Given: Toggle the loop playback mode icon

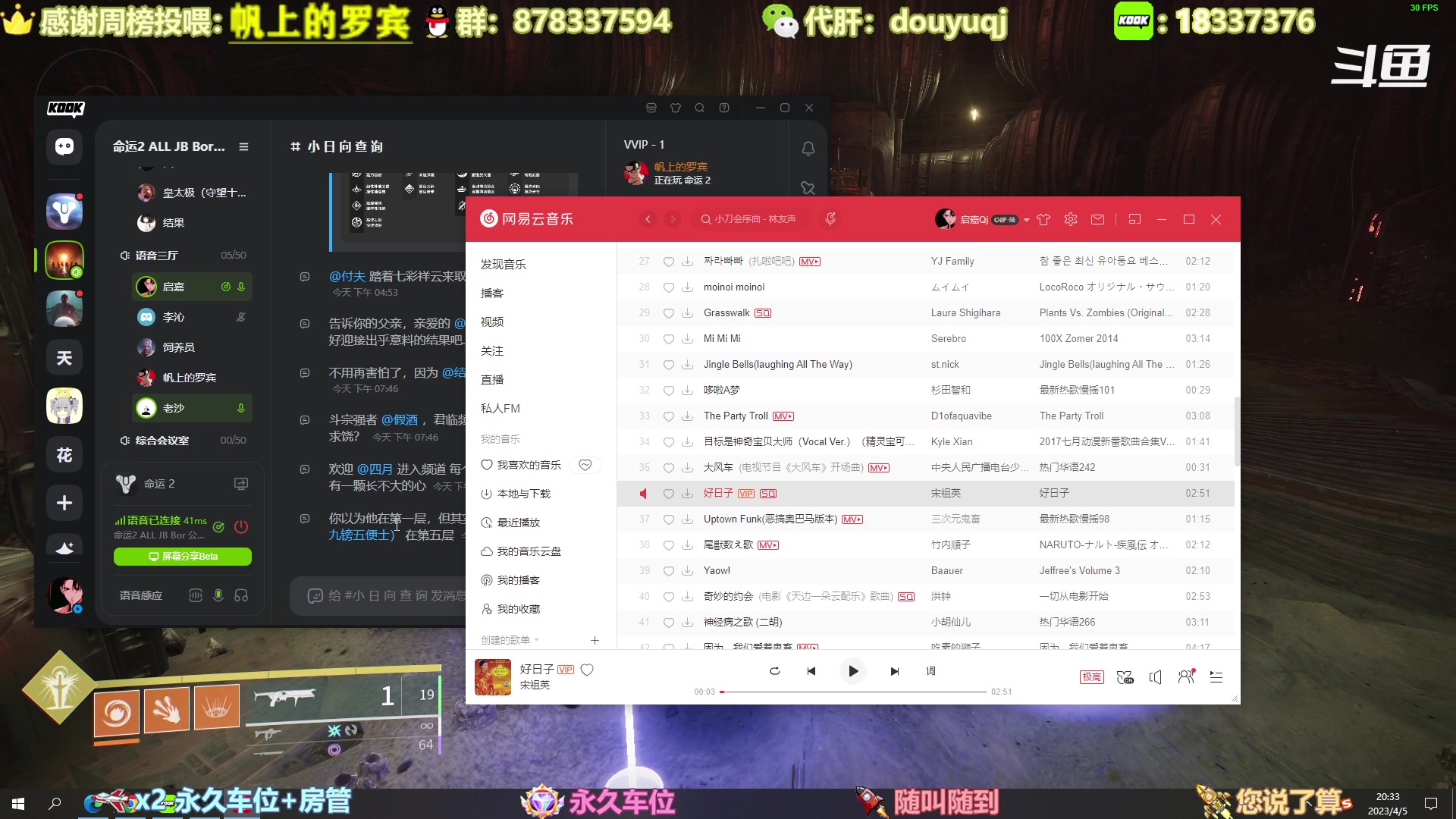Looking at the screenshot, I should tap(774, 671).
